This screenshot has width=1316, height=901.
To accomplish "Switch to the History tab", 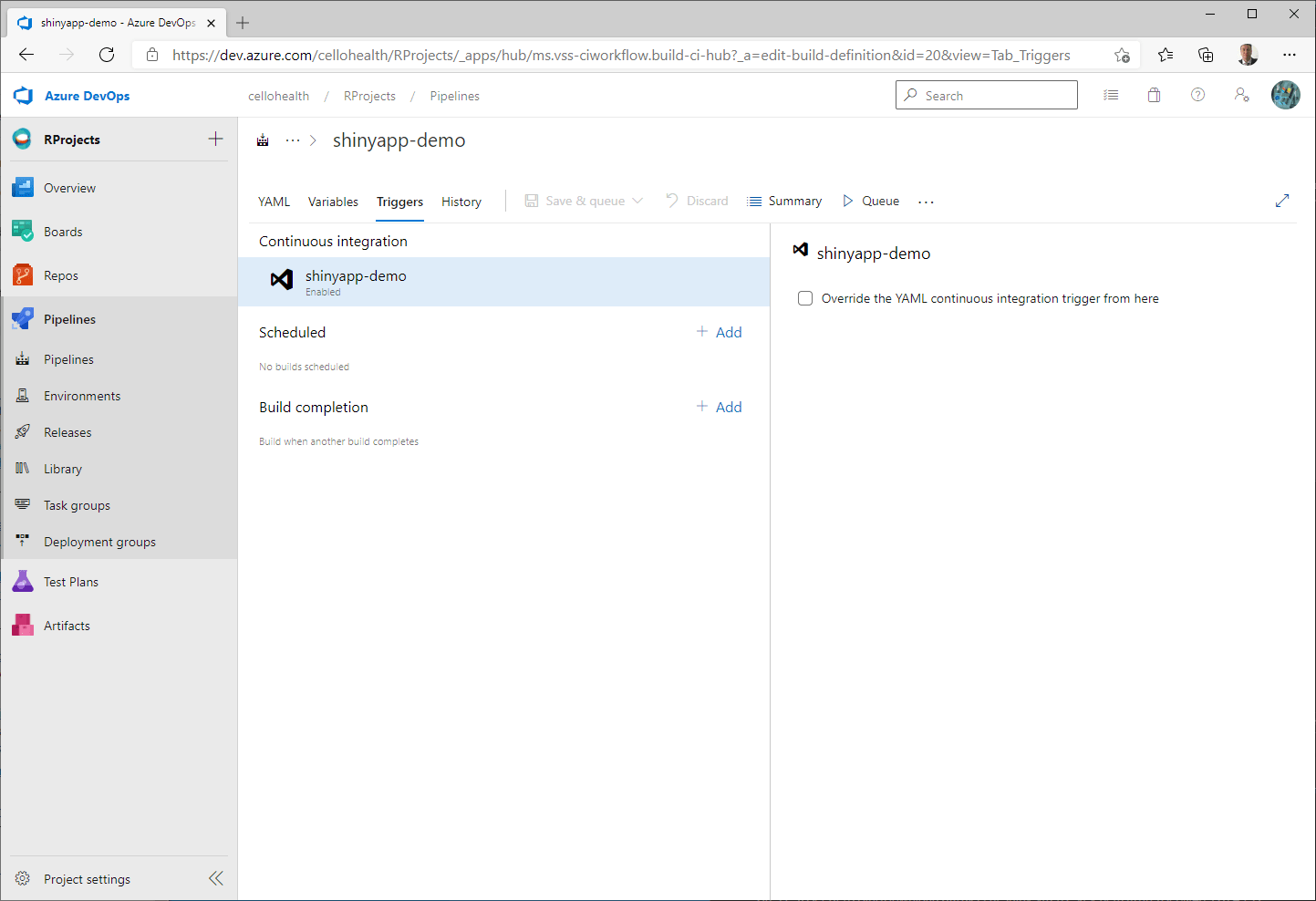I will 461,202.
